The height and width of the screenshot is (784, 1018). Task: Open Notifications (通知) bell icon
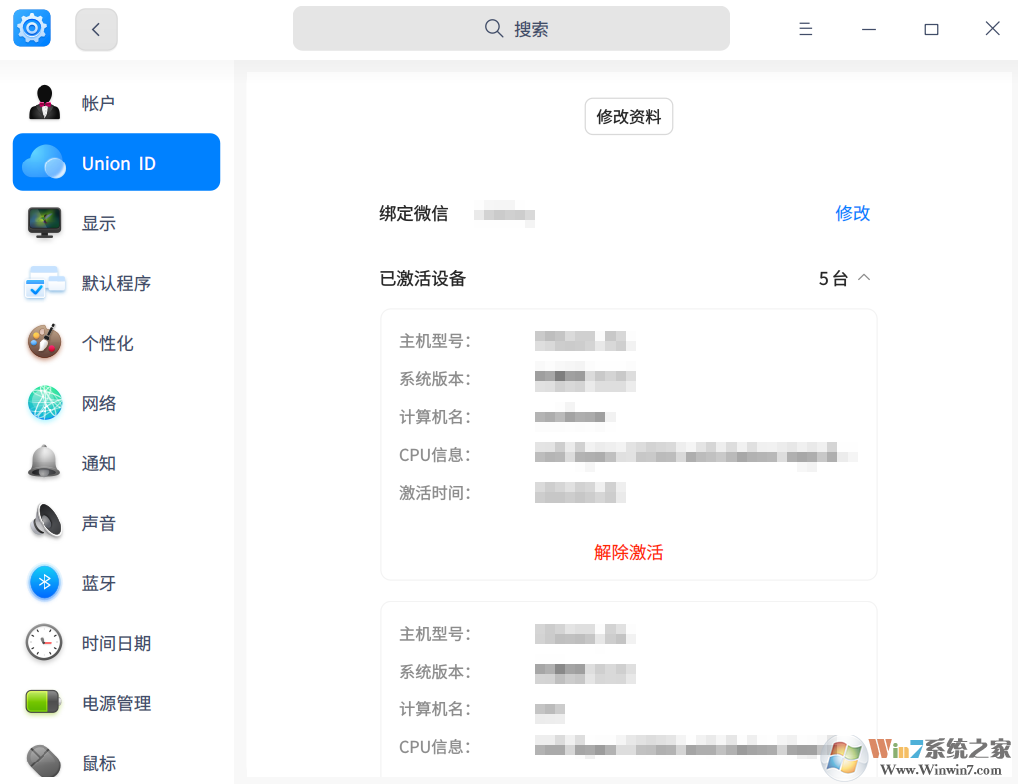pyautogui.click(x=44, y=463)
